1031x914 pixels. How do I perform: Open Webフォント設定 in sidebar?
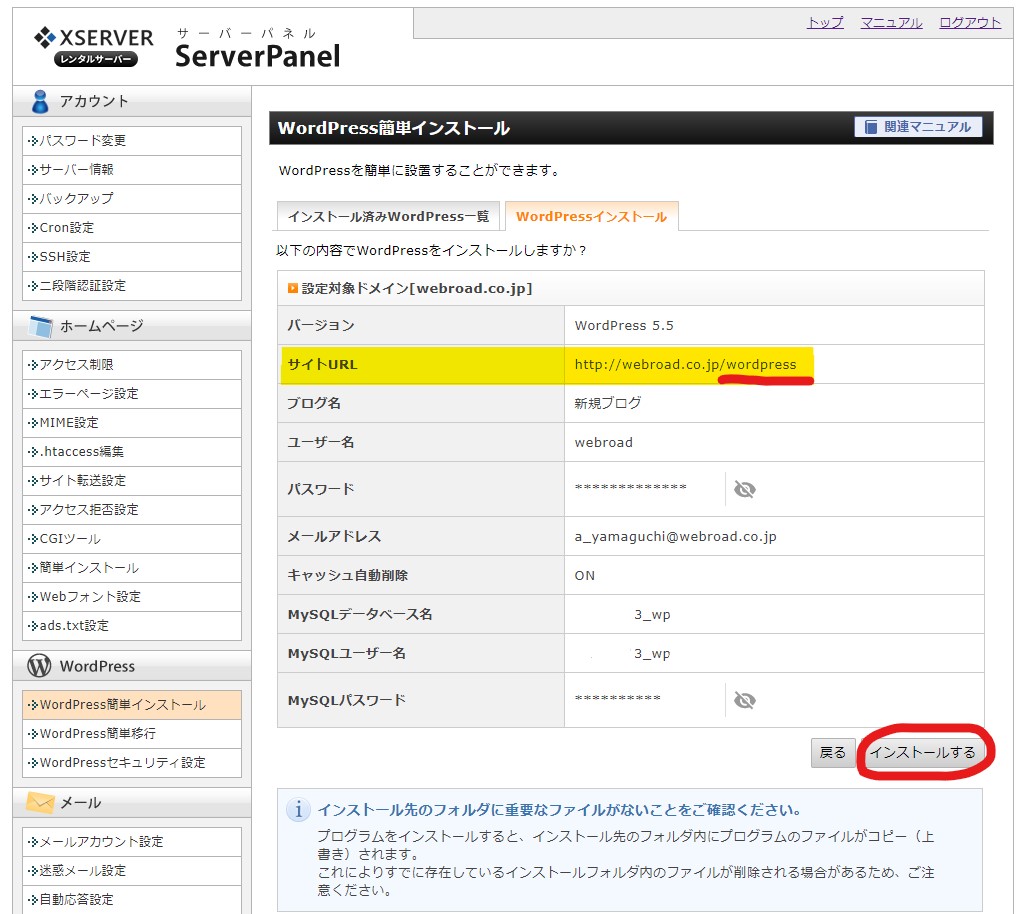point(132,596)
